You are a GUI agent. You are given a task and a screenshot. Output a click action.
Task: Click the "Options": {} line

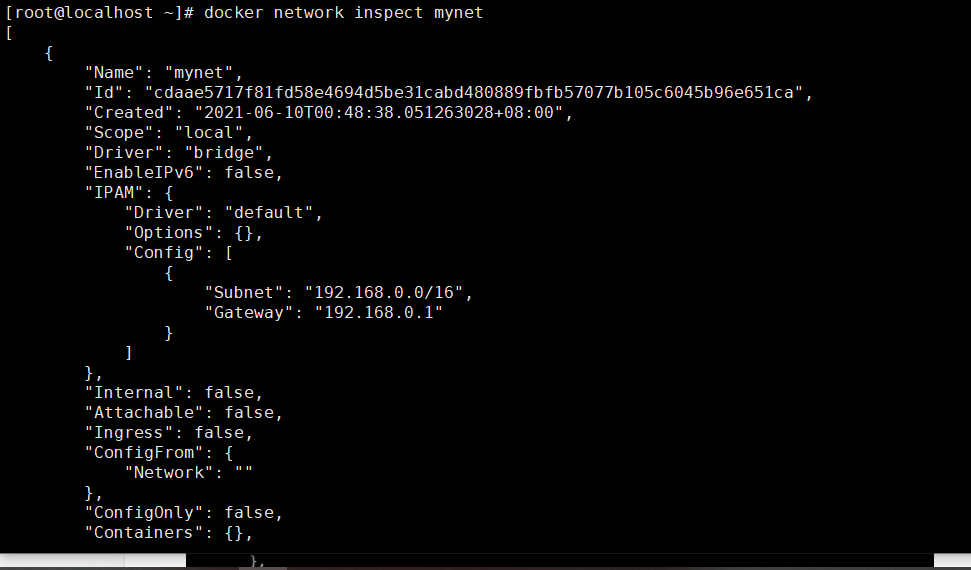194,232
